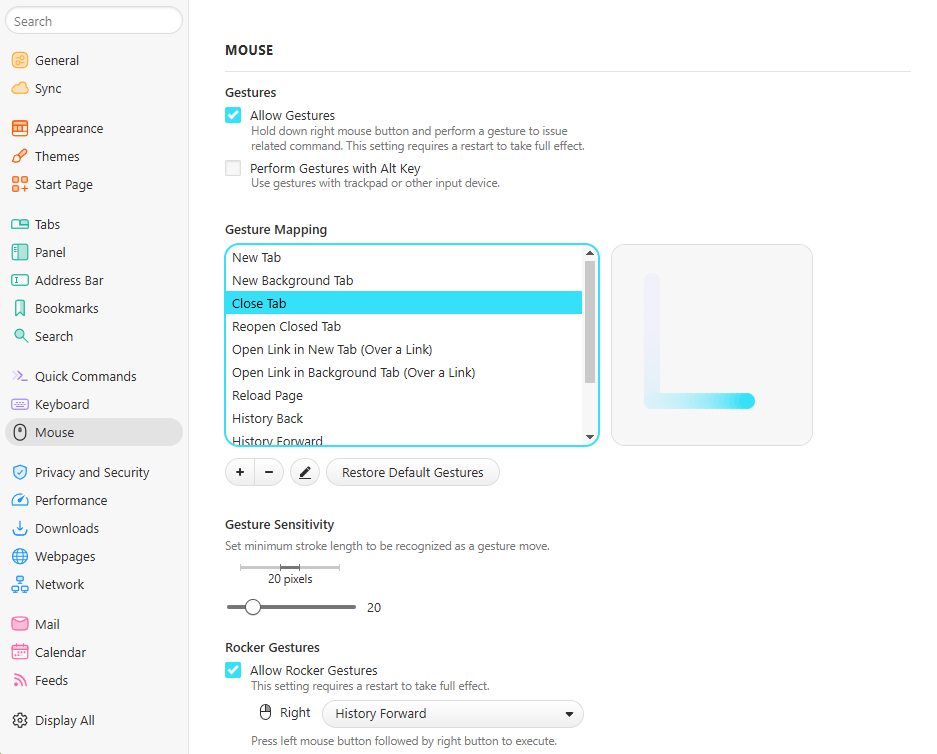Disable the Allow Gestures checkbox
Viewport: 937px width, 754px height.
pos(232,115)
